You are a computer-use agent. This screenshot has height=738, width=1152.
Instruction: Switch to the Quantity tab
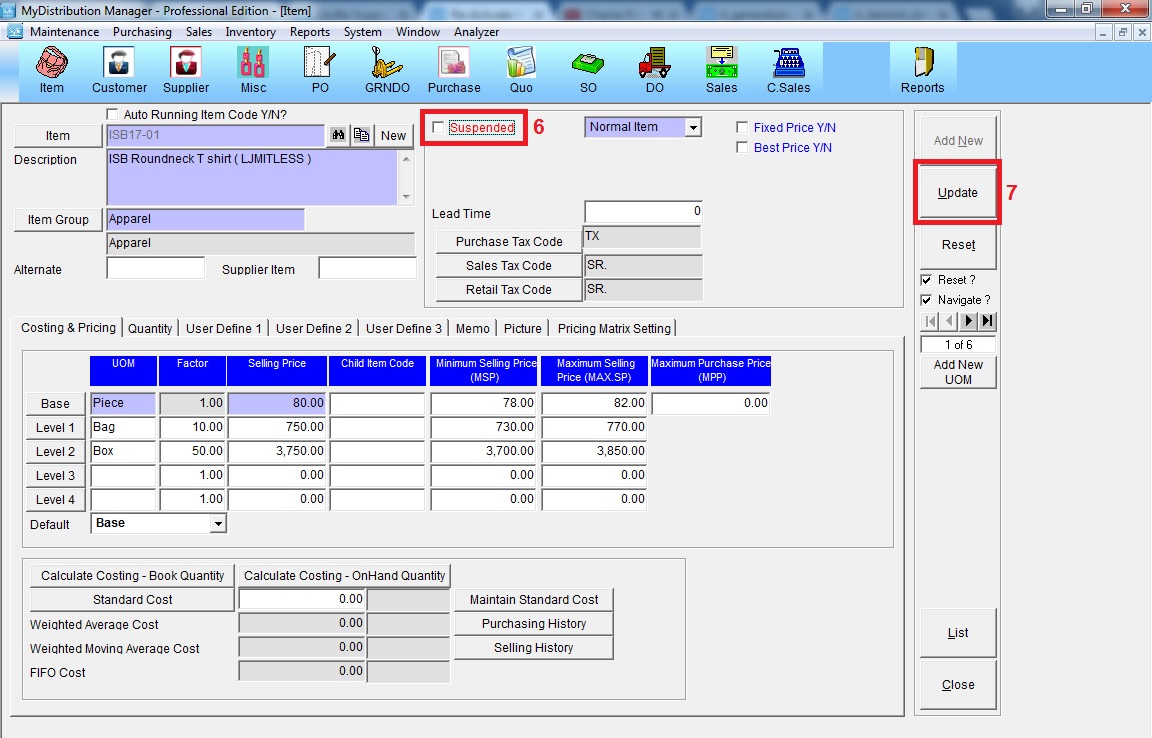pos(150,328)
